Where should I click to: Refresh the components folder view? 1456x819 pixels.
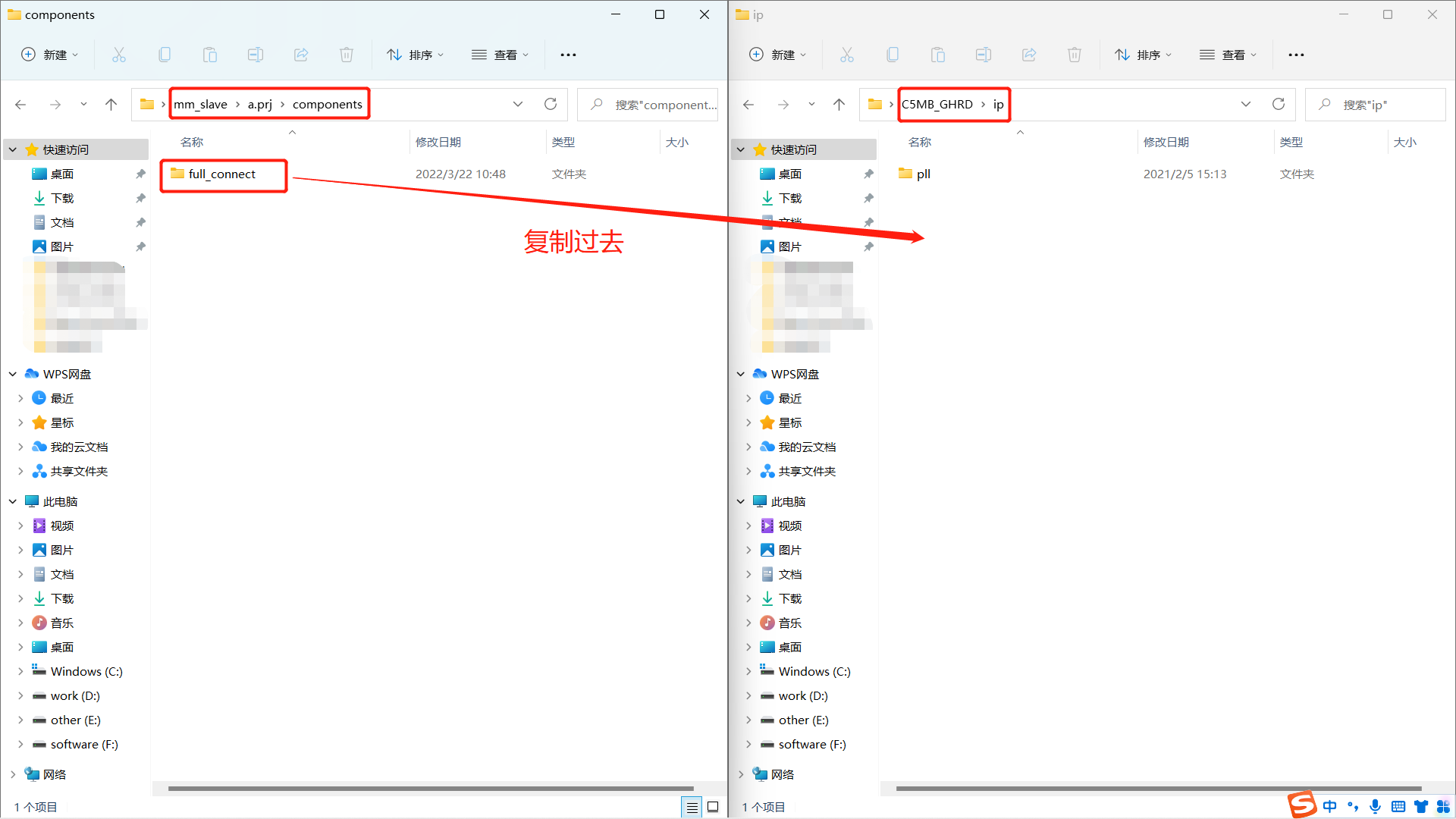551,104
